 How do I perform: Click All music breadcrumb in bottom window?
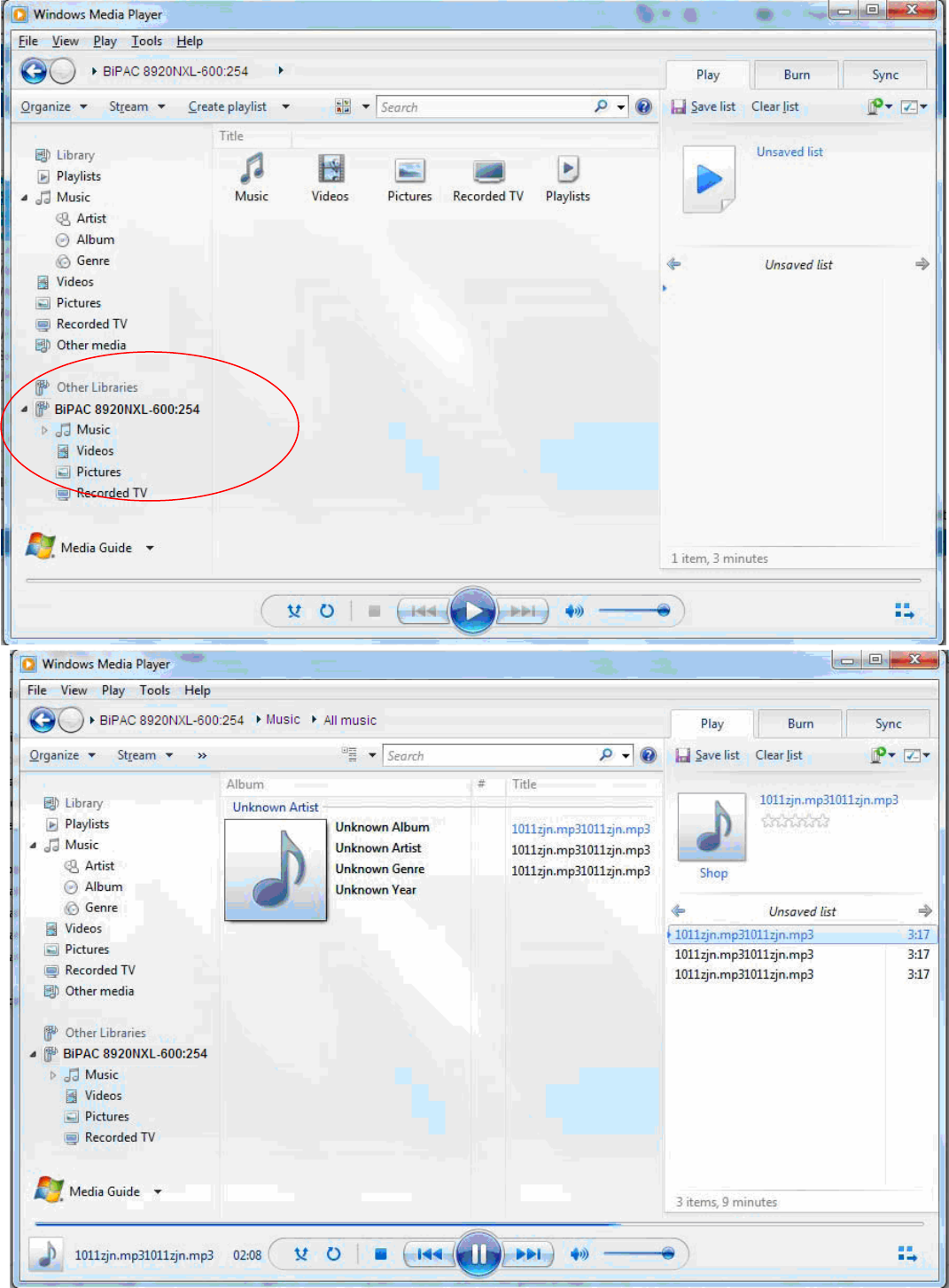pyautogui.click(x=350, y=720)
